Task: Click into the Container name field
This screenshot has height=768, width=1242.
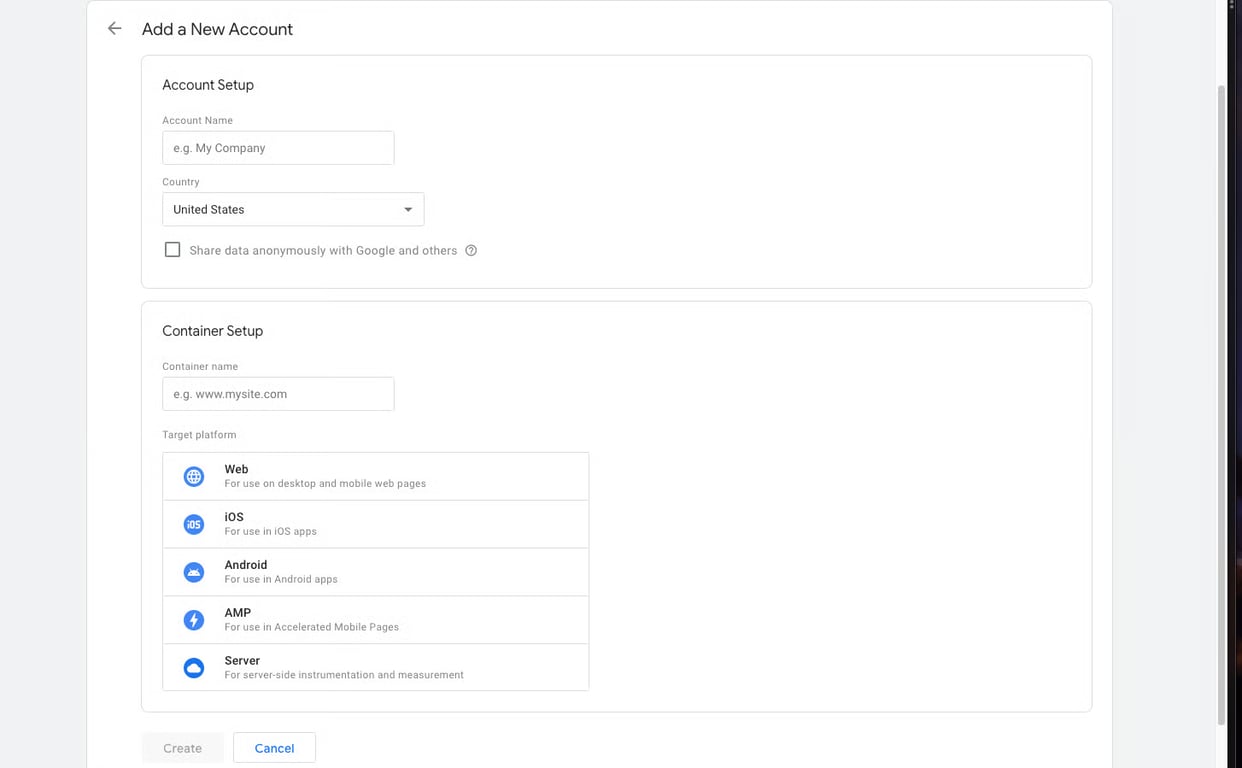Action: tap(278, 394)
